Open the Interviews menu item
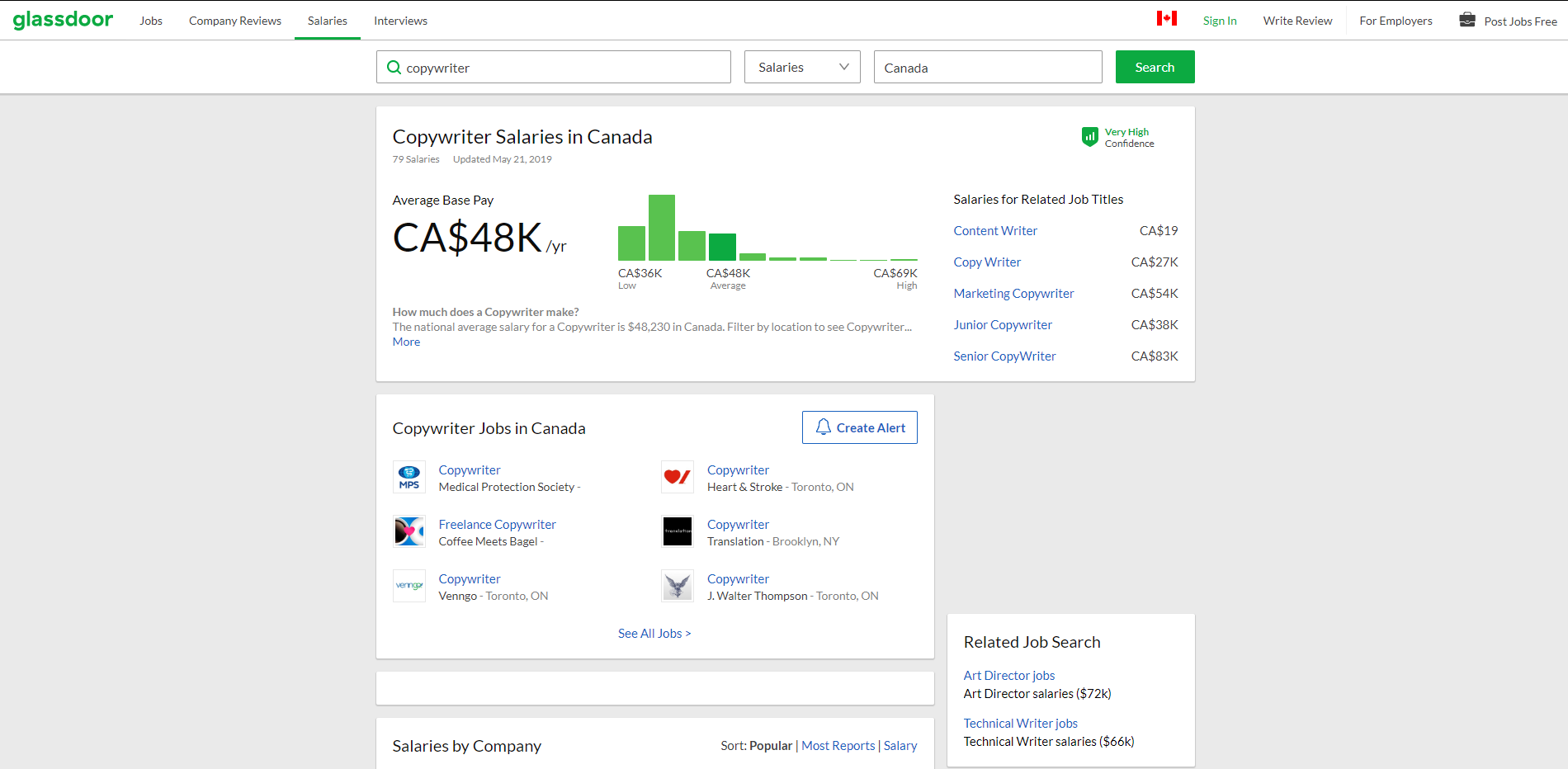Viewport: 1568px width, 769px height. click(x=400, y=21)
